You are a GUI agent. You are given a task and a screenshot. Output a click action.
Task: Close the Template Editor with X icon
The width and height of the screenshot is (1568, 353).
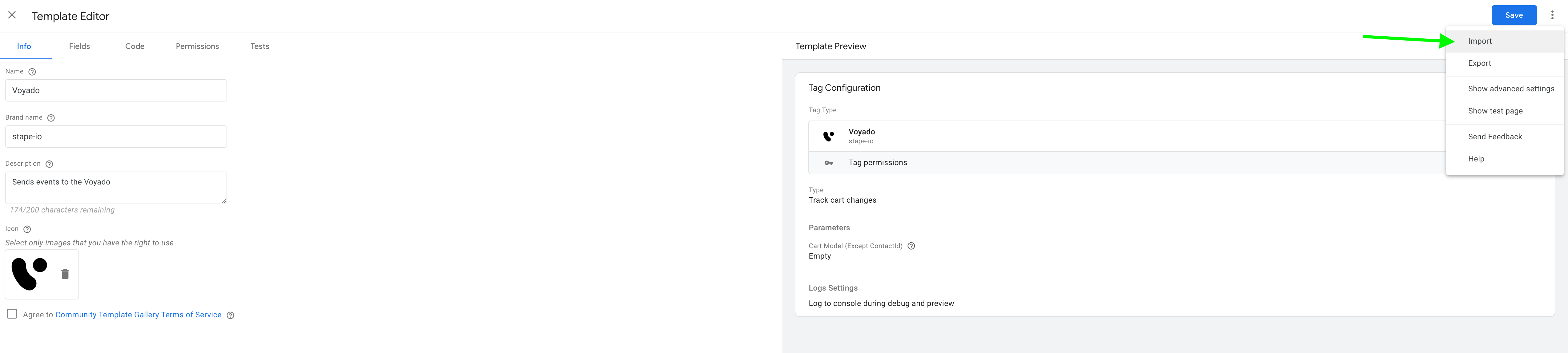point(12,15)
